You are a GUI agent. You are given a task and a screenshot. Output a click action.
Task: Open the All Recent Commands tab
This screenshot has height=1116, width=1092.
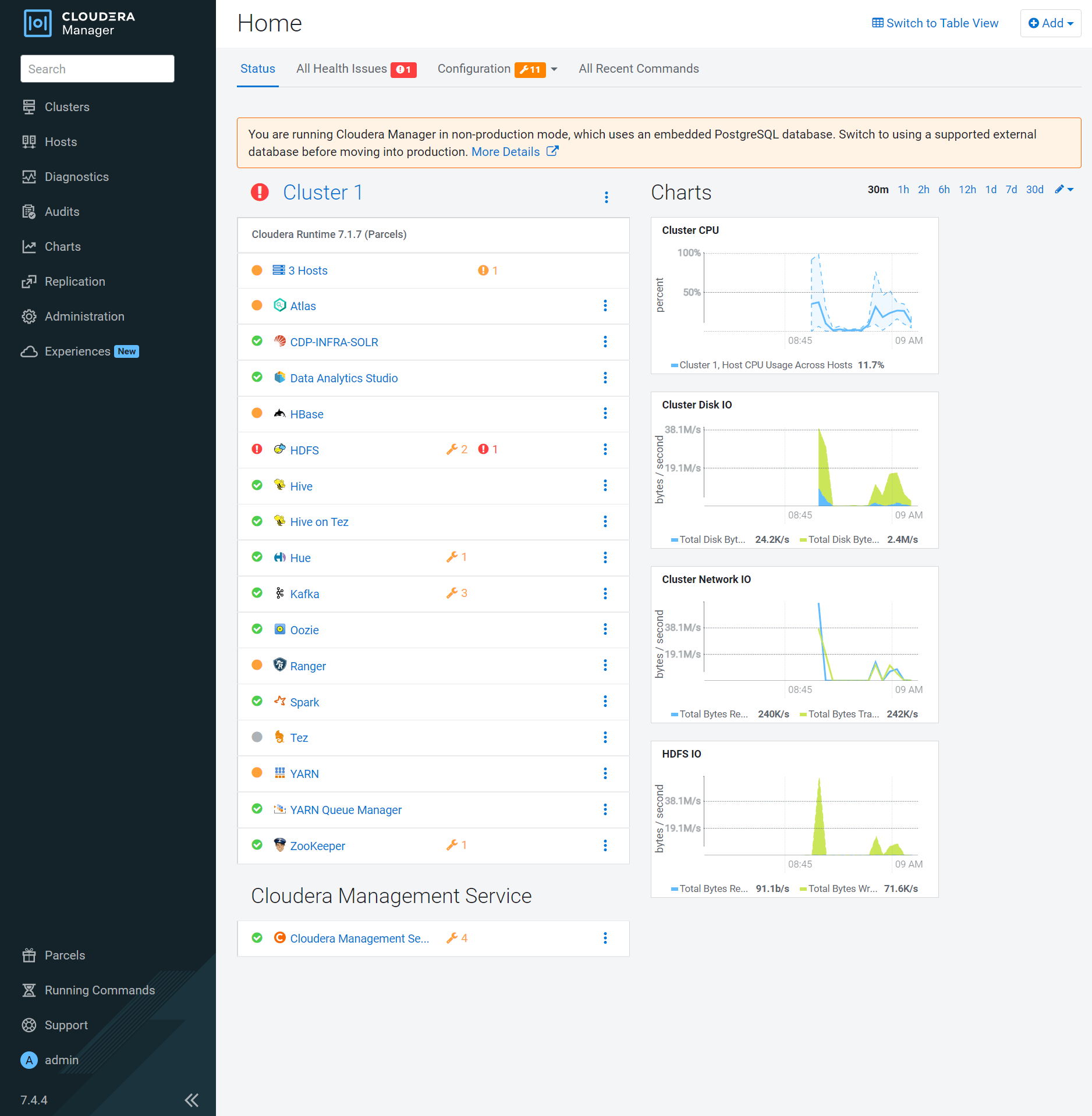pos(639,69)
